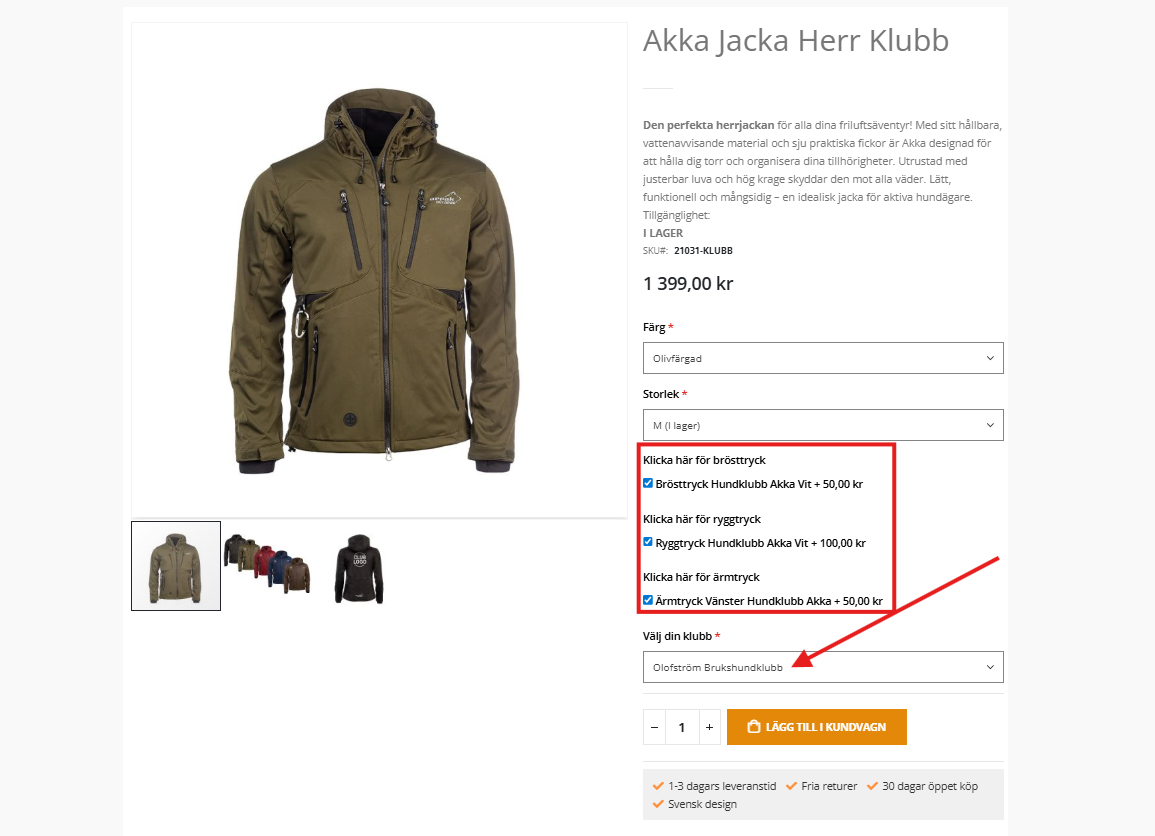Screen dimensions: 1155x836
Task: Click Lägg till i kundvagn button
Action: pyautogui.click(x=816, y=727)
